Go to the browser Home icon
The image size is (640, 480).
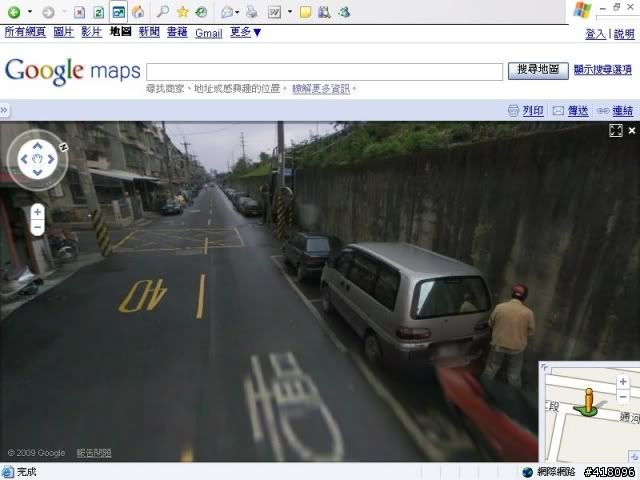click(138, 12)
